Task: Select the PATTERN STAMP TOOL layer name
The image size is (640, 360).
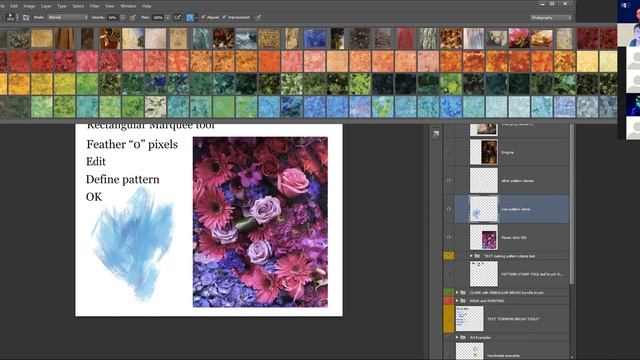Action: tap(531, 274)
